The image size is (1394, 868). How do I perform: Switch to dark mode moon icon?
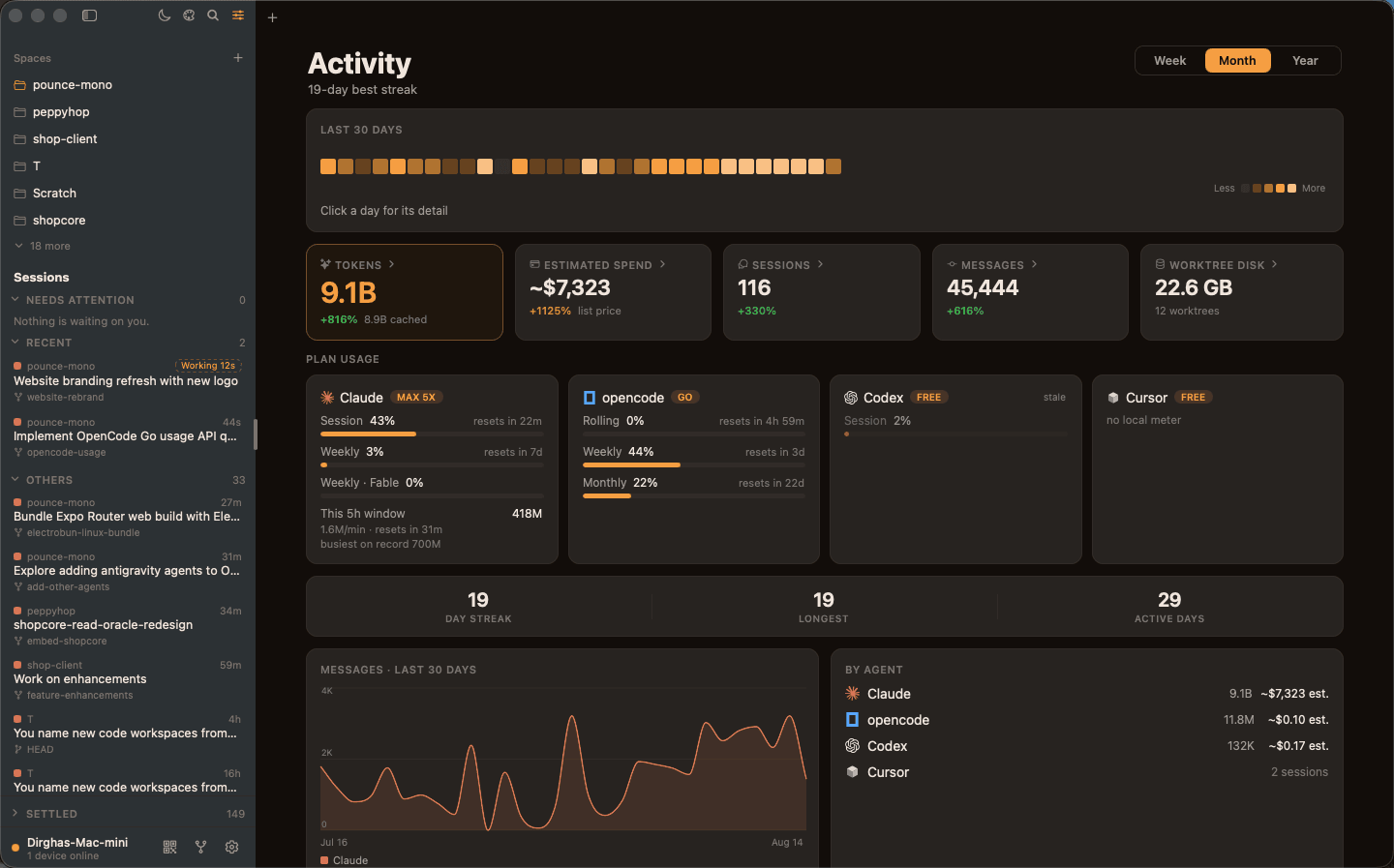[165, 15]
